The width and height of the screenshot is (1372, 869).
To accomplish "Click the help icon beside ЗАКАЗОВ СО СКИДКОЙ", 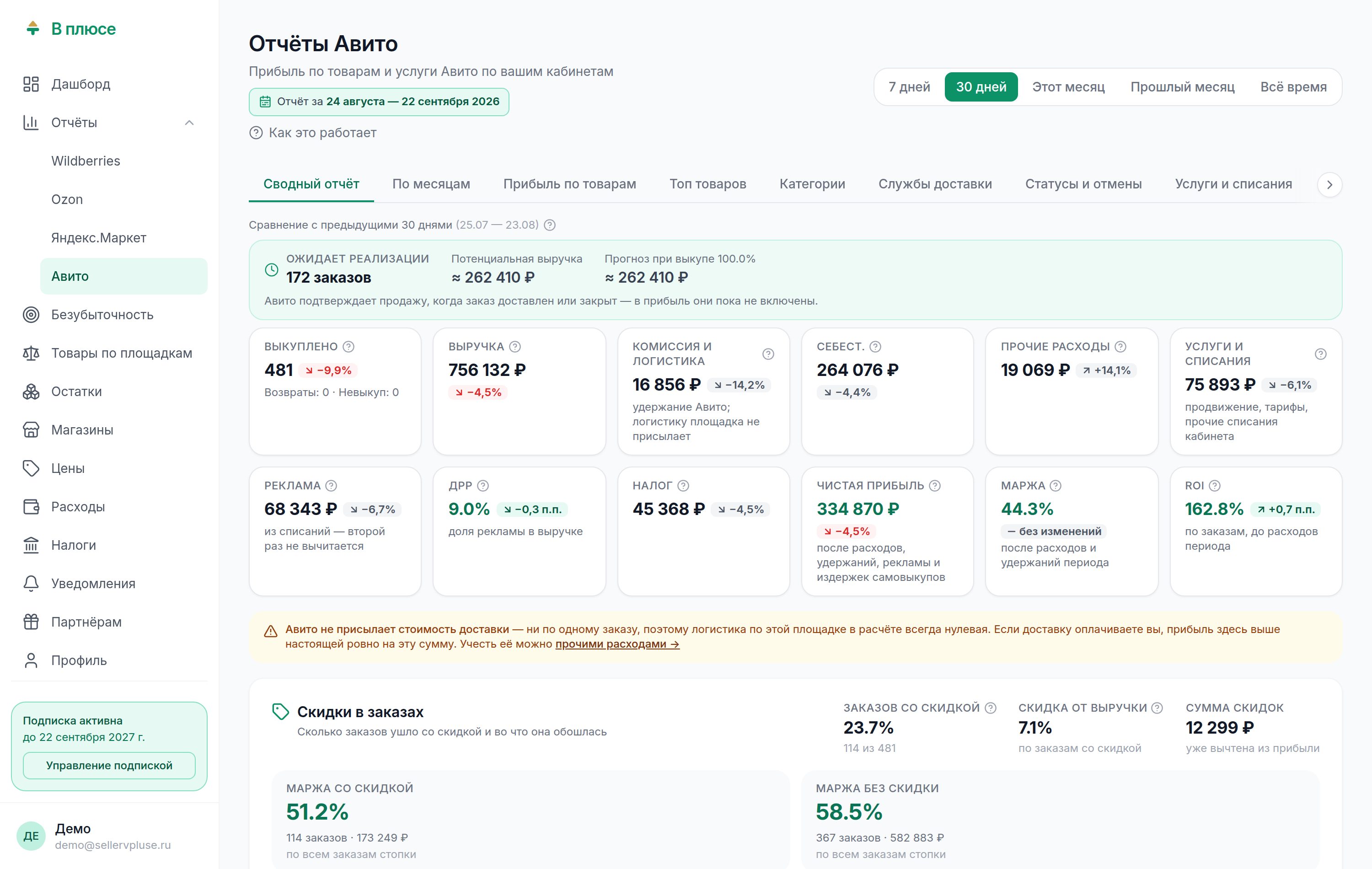I will (x=991, y=708).
